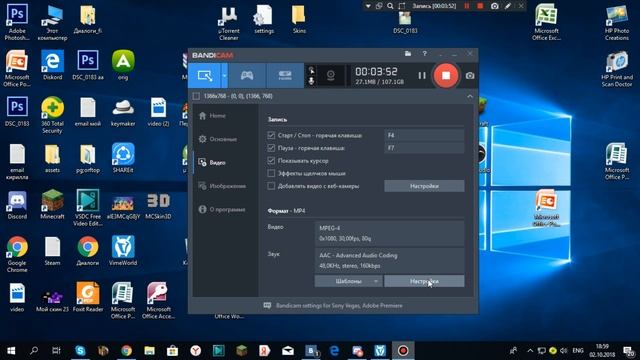Open Task View on taskbar
Image resolution: width=640 pixels, height=360 pixels.
(56, 351)
